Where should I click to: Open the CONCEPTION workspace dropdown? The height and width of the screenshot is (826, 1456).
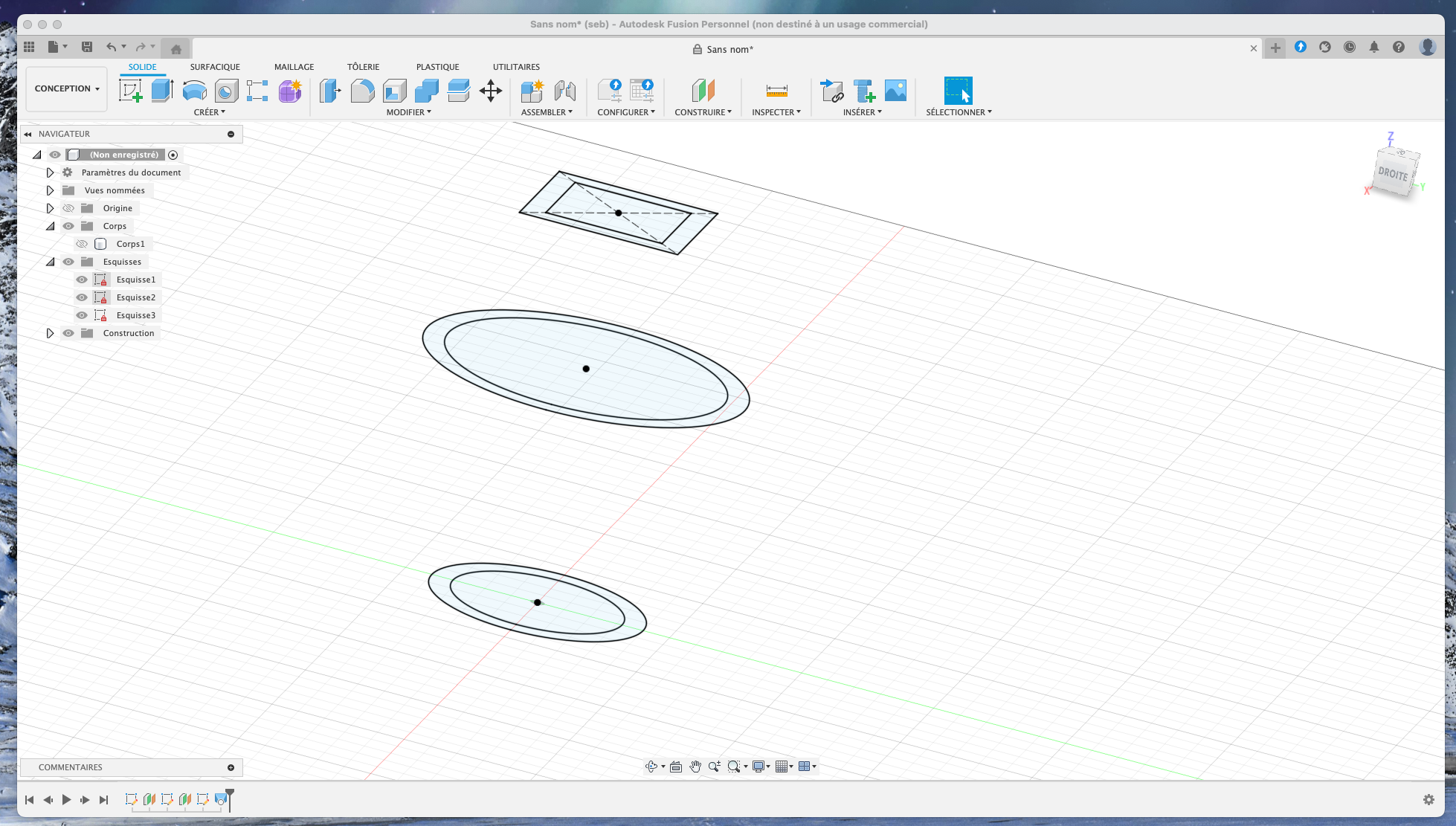point(67,88)
